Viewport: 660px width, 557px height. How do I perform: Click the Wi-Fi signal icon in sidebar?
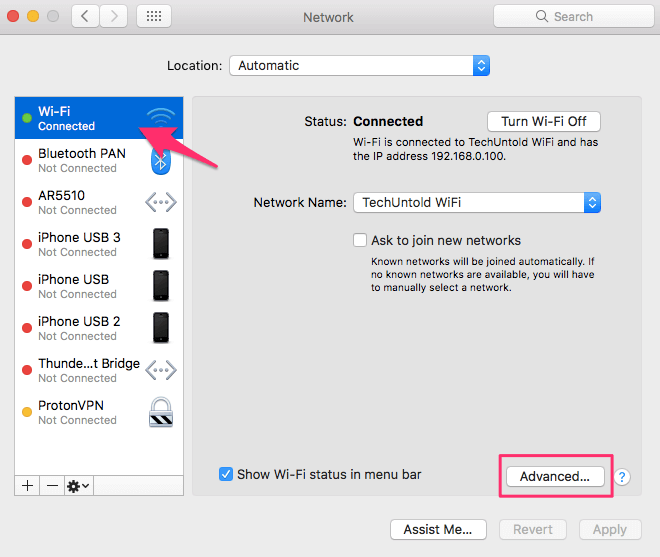(x=161, y=117)
